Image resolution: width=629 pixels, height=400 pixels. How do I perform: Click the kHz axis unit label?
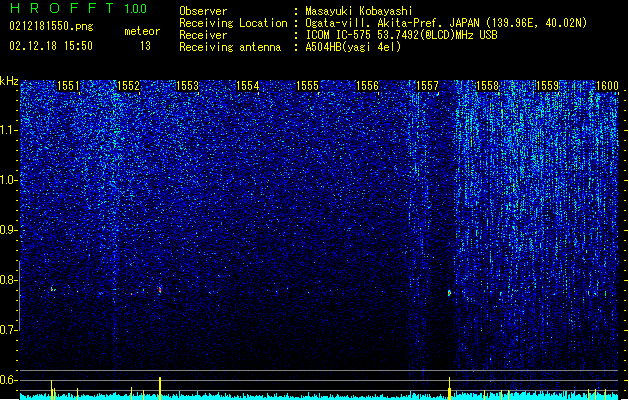click(9, 81)
